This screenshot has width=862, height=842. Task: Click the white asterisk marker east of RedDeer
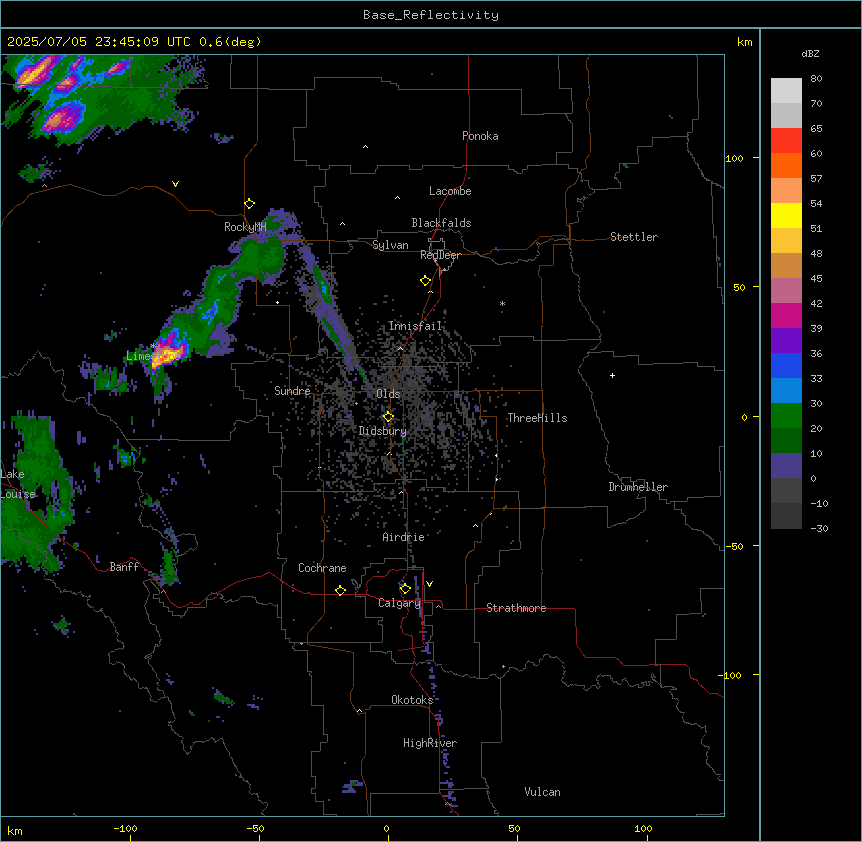coord(502,303)
